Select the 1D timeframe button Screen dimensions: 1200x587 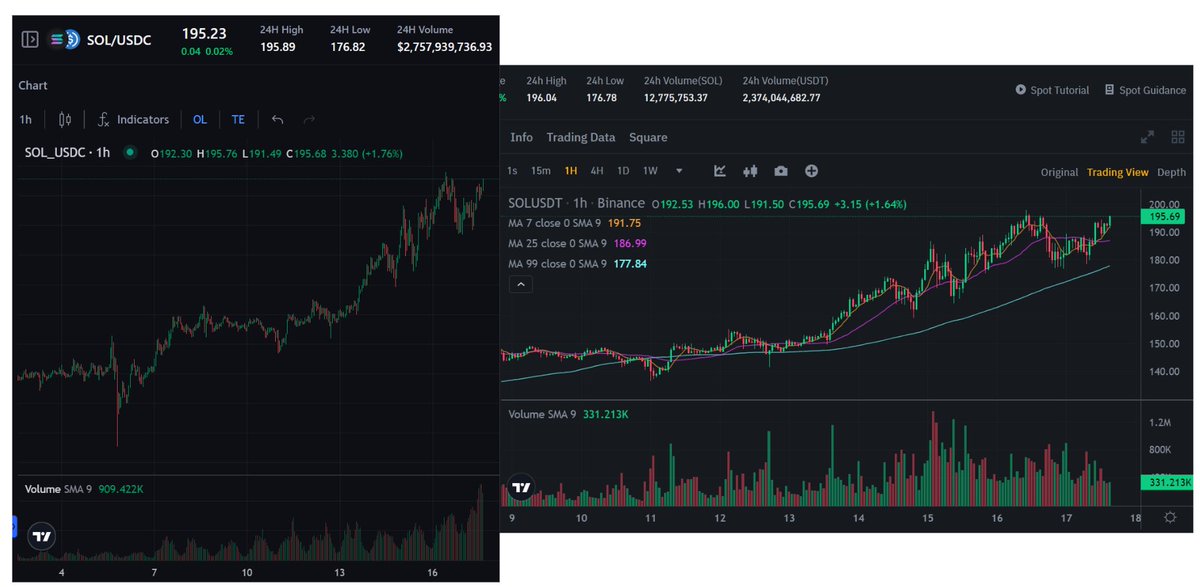tap(622, 171)
